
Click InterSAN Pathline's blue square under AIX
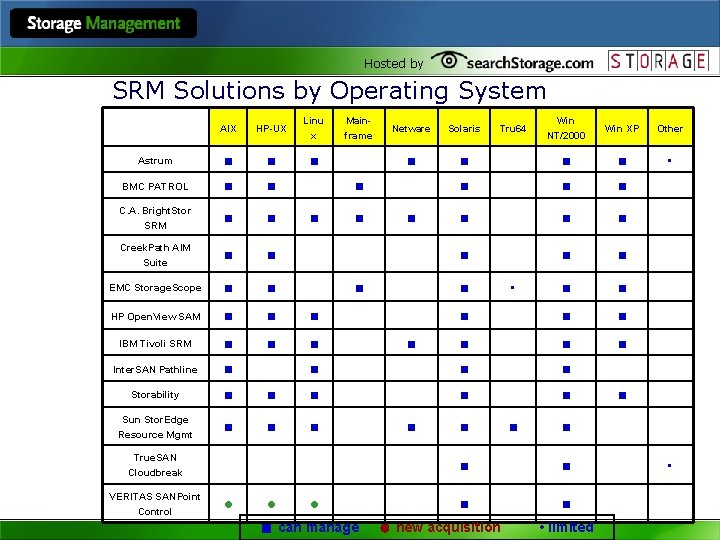pos(228,369)
